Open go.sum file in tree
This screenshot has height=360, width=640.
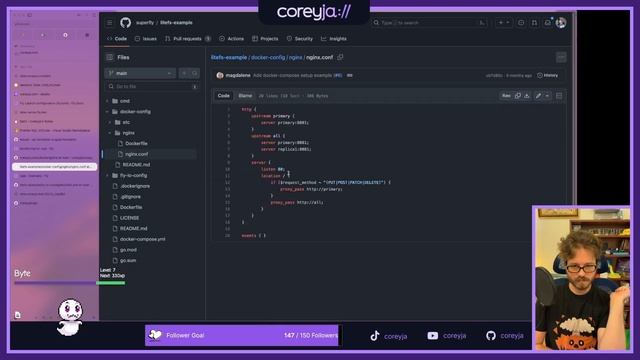tap(128, 260)
